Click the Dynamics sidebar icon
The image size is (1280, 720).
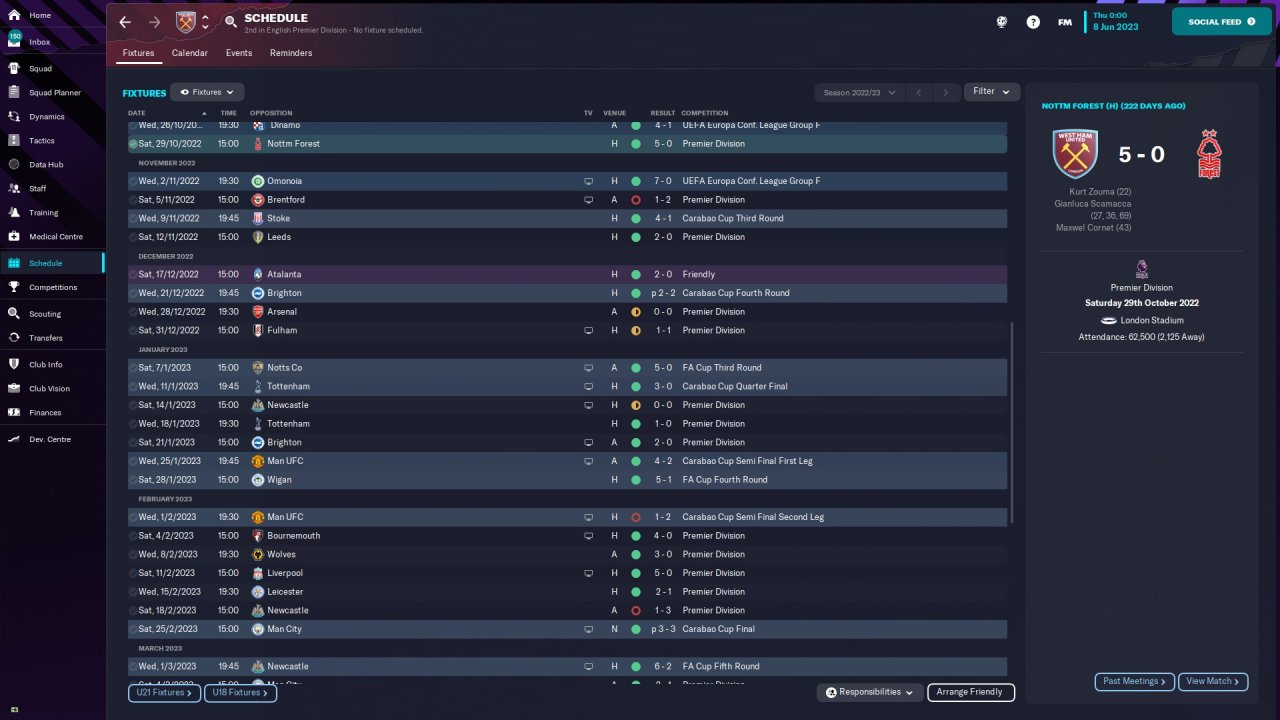click(14, 117)
